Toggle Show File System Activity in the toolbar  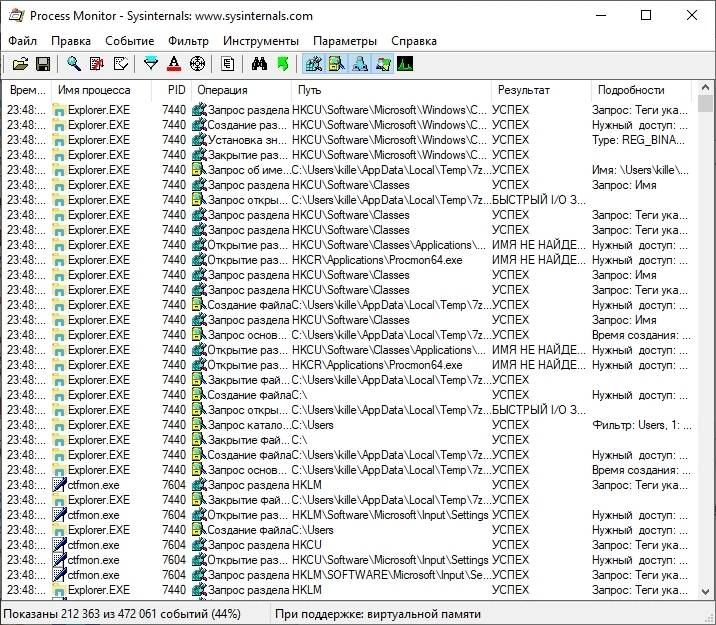[x=337, y=64]
